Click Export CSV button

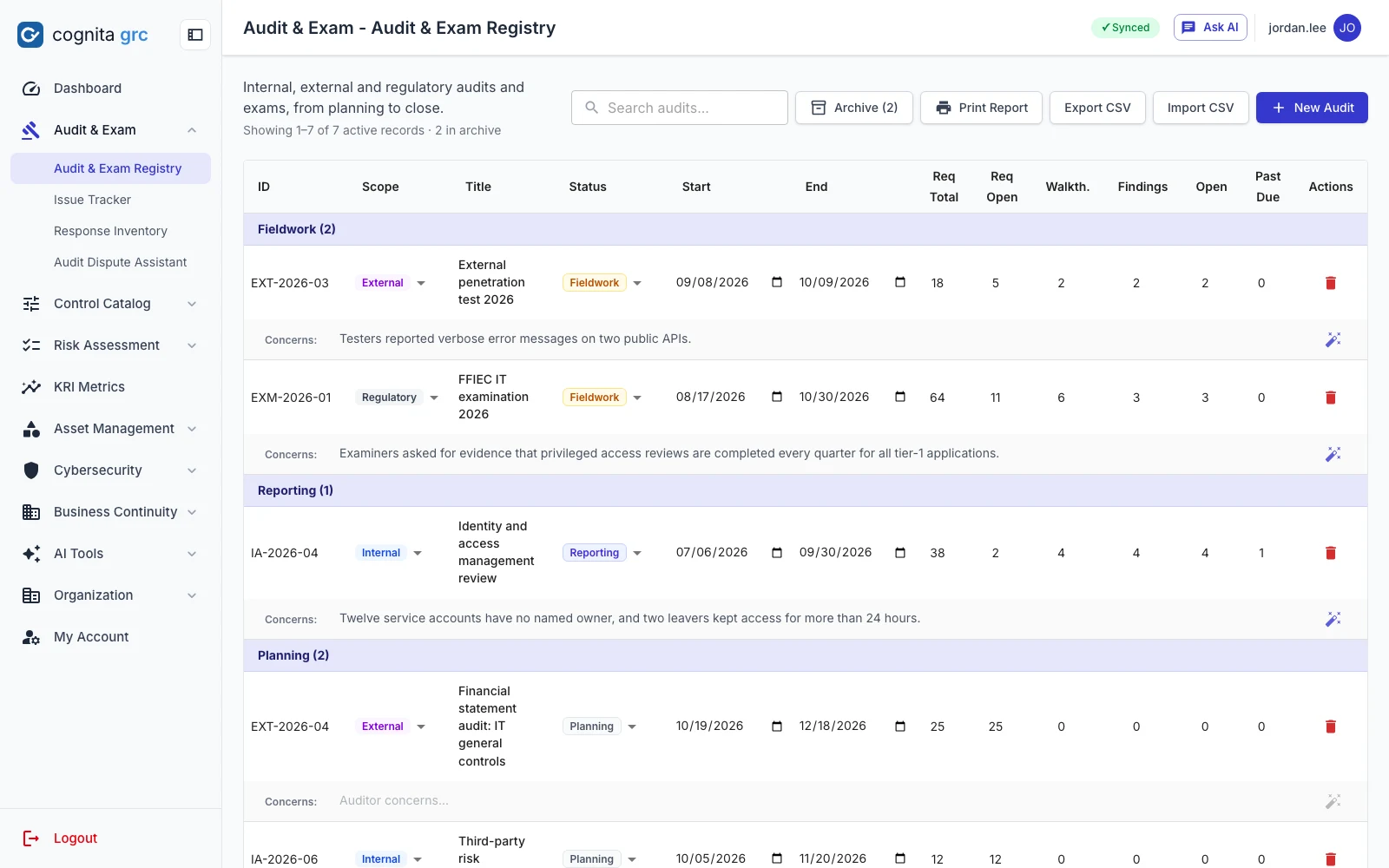coord(1097,108)
